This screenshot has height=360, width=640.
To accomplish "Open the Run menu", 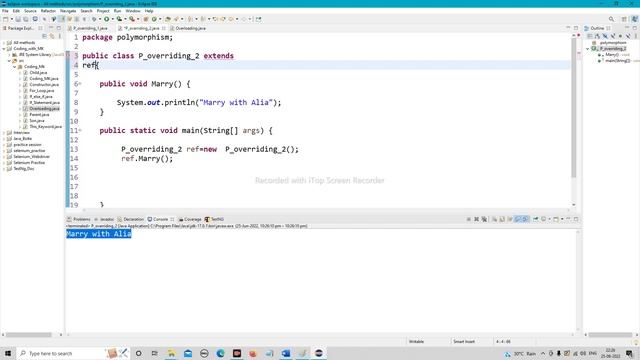I will point(118,11).
